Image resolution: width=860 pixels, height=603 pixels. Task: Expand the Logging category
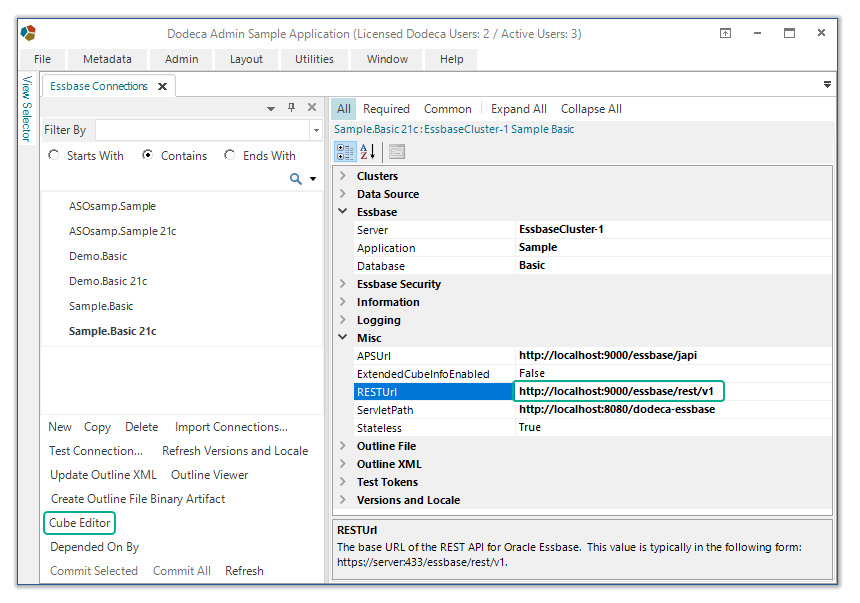[x=343, y=320]
